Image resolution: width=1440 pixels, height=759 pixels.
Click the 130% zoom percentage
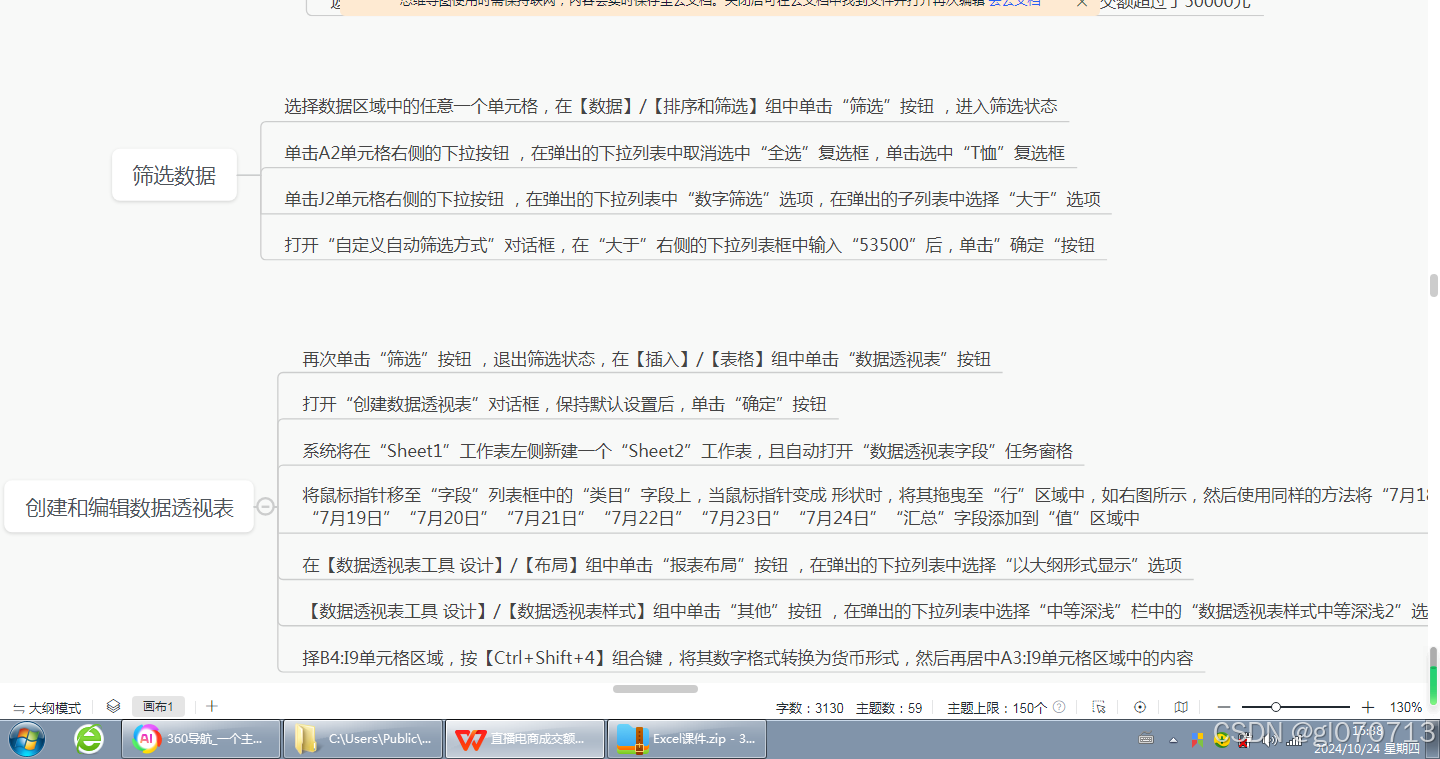click(1405, 707)
